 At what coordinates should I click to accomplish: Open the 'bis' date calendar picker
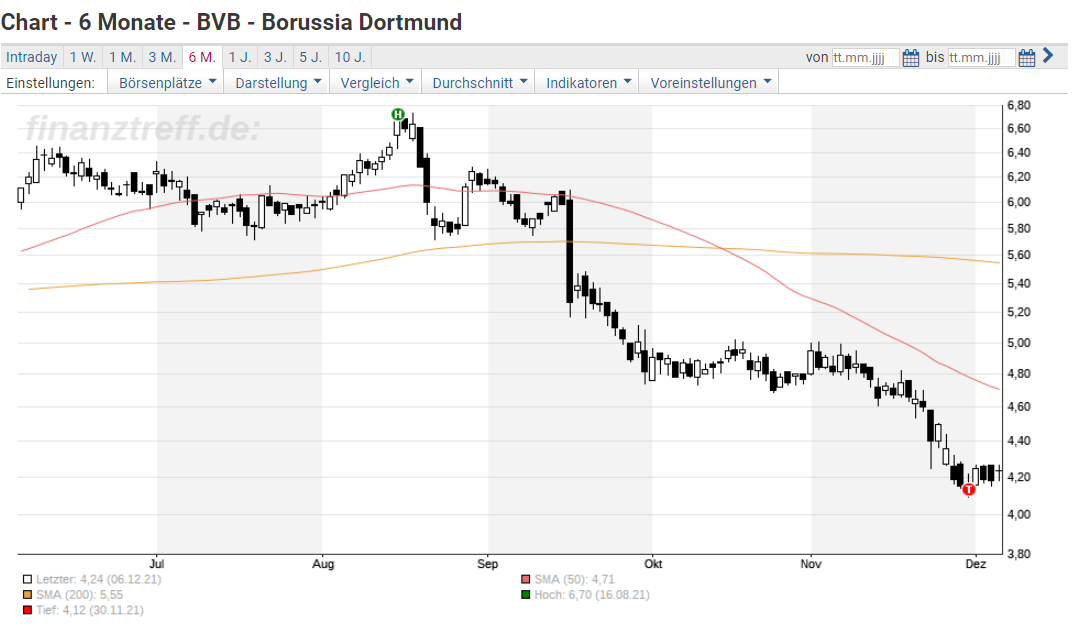pos(1027,58)
